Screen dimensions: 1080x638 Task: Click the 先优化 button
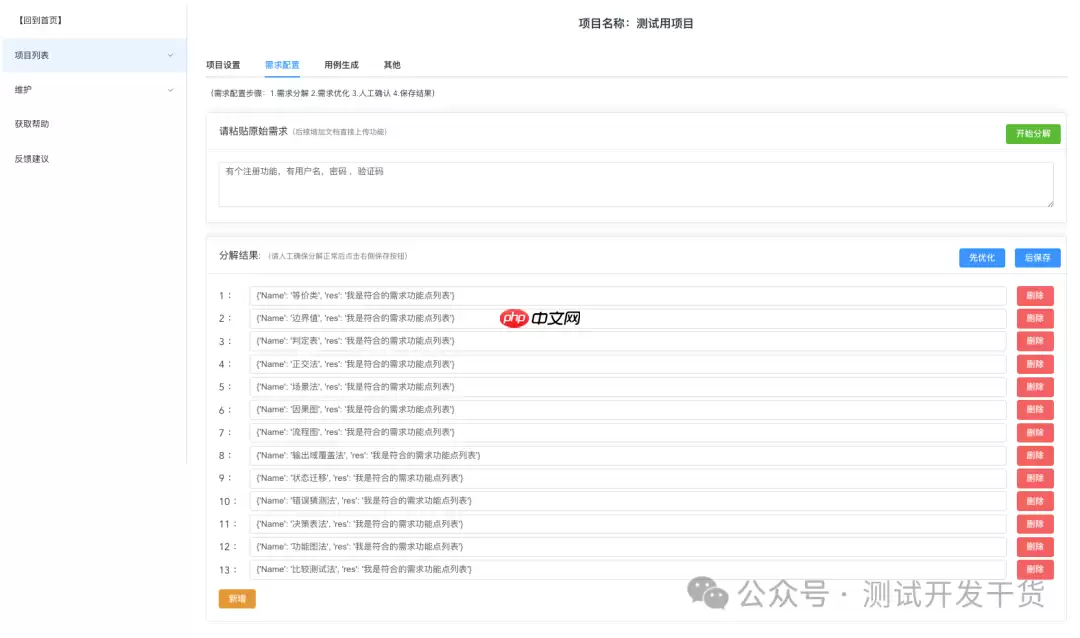[x=981, y=257]
